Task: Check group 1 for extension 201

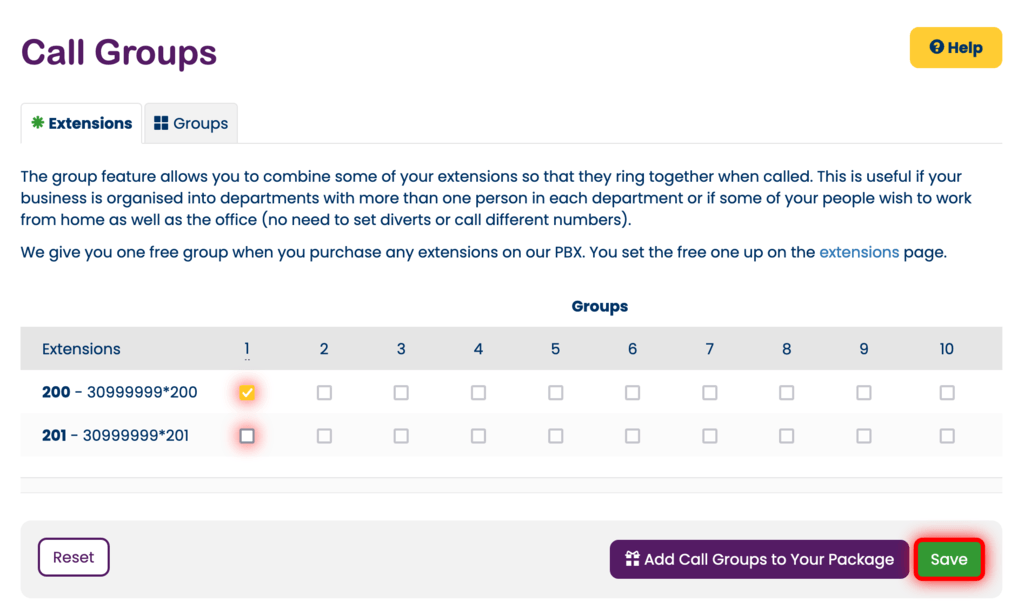Action: tap(247, 436)
